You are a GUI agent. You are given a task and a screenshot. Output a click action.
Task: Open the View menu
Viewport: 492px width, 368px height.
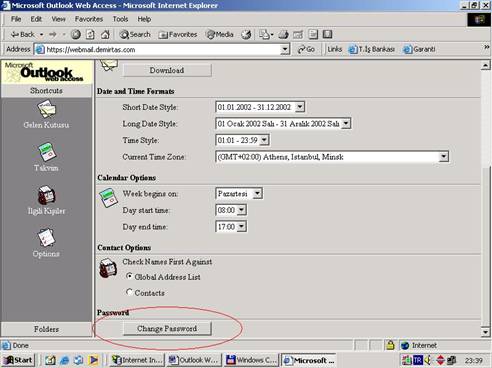58,19
